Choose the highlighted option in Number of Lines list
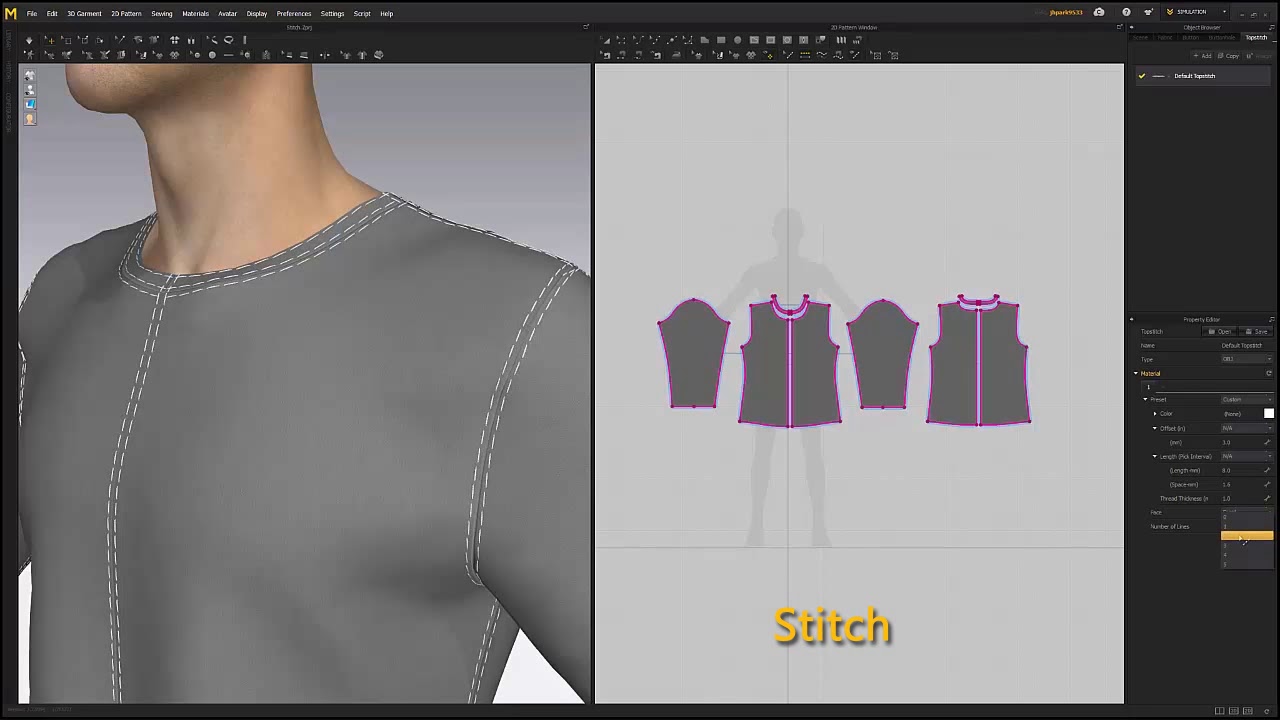 (x=1247, y=537)
